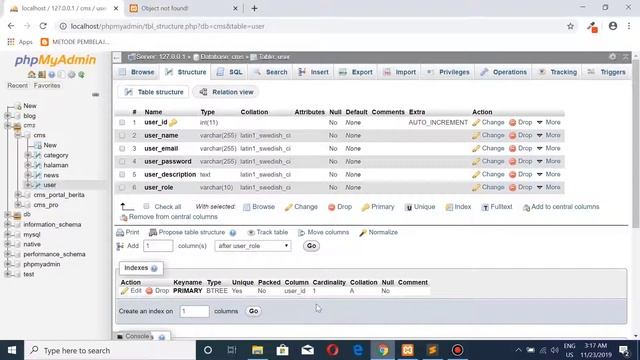The image size is (640, 360).
Task: Reload the page in Chrome
Action: click(x=43, y=26)
